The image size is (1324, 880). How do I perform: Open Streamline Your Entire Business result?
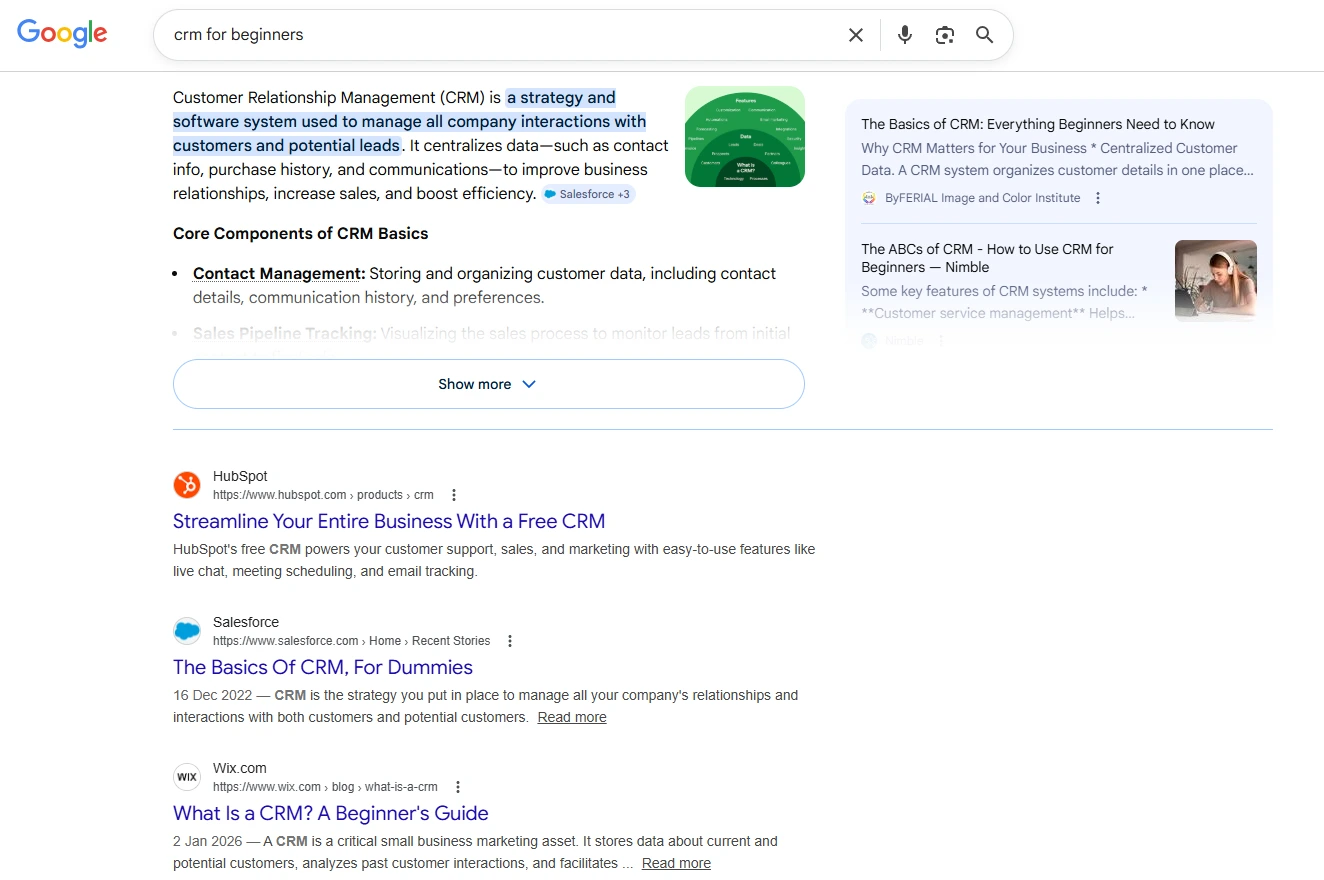(x=388, y=521)
